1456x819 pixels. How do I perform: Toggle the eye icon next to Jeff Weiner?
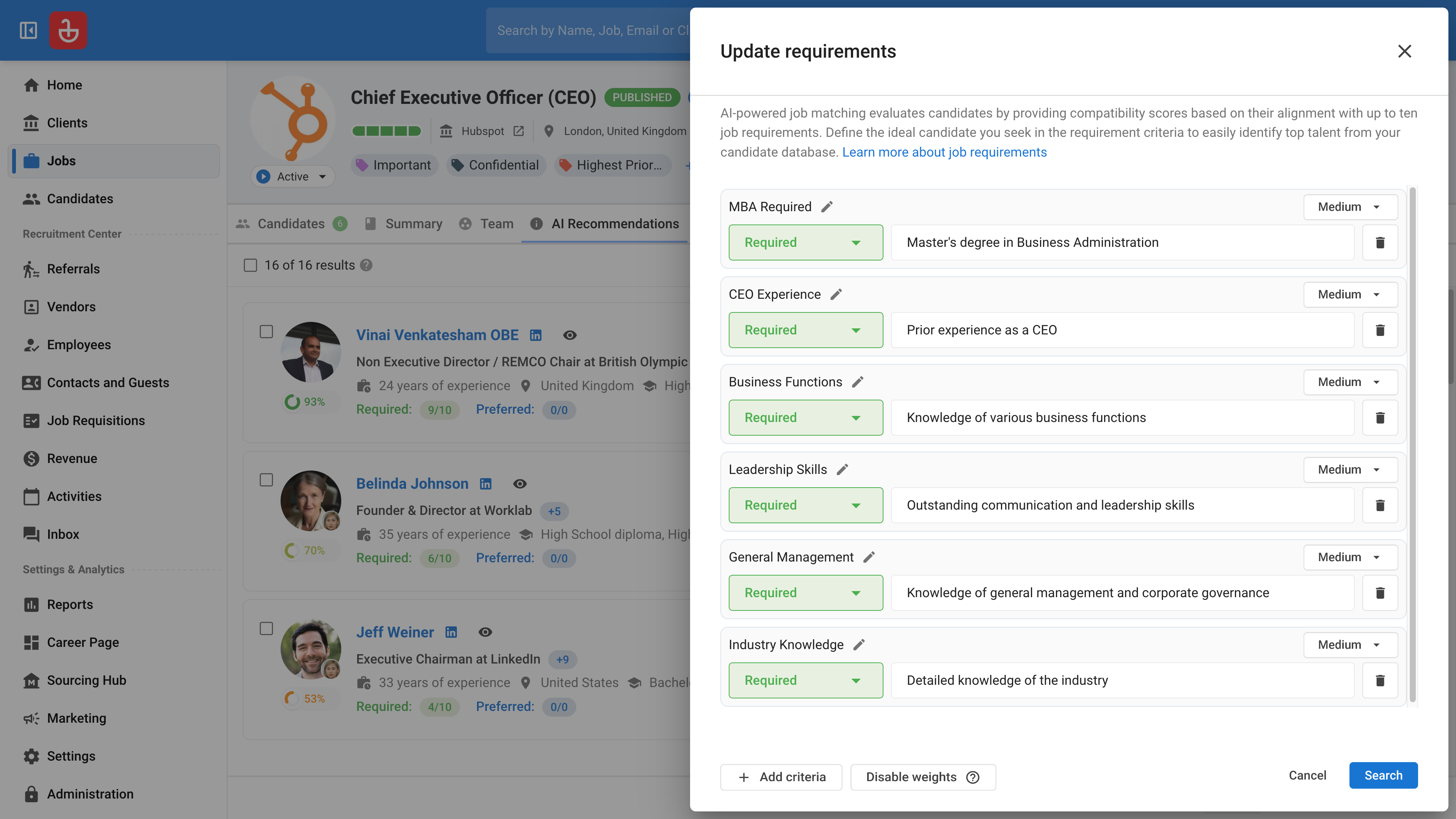485,632
